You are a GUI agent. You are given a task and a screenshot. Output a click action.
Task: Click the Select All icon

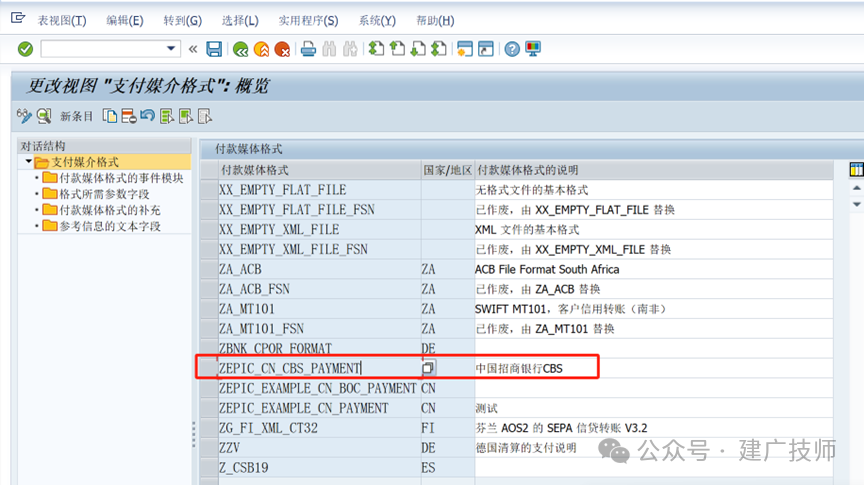pyautogui.click(x=166, y=116)
